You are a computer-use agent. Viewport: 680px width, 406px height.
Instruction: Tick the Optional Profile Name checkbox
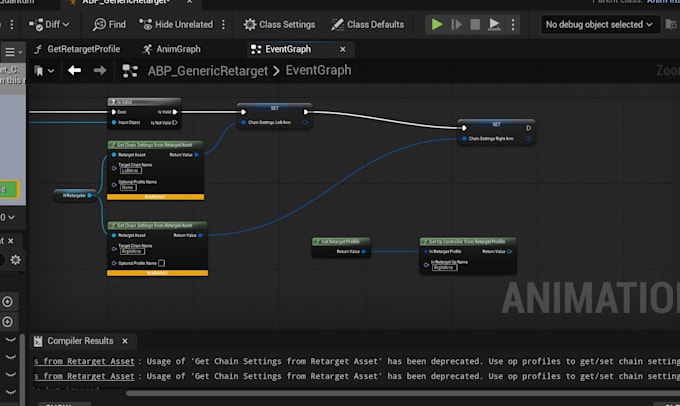[x=161, y=263]
